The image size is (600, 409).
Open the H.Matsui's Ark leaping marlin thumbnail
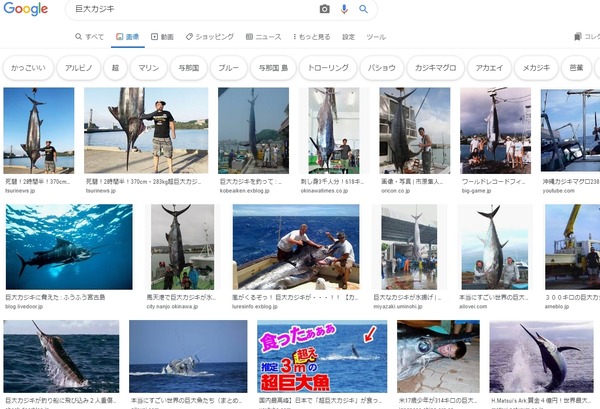(x=541, y=357)
